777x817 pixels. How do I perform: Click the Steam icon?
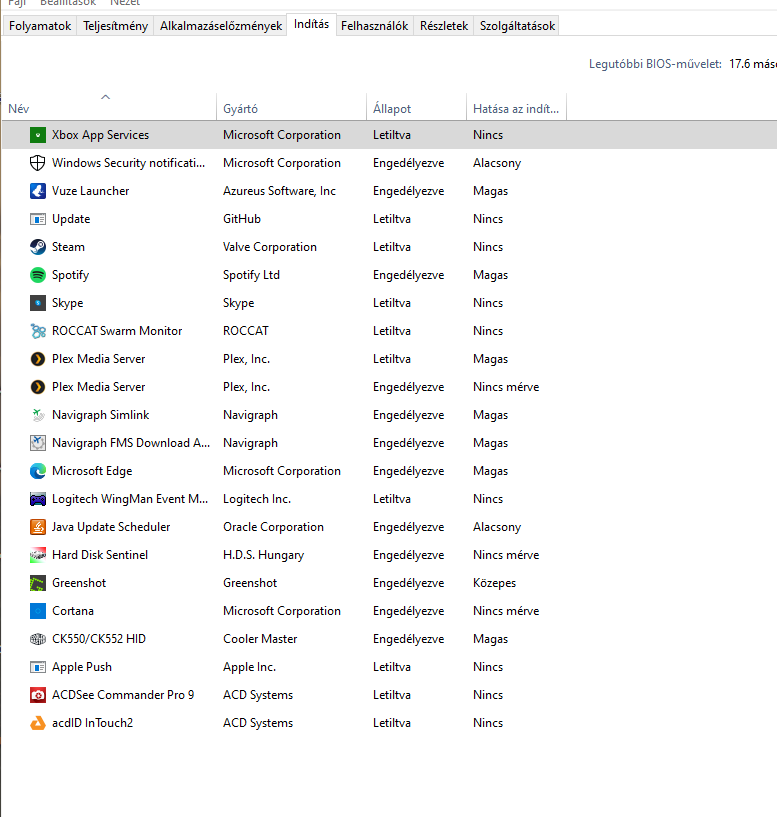coord(38,247)
